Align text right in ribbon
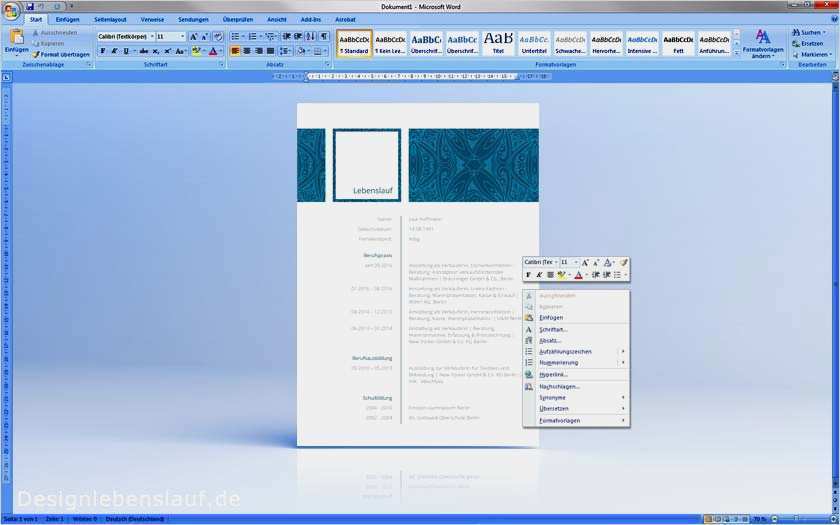 [259, 51]
